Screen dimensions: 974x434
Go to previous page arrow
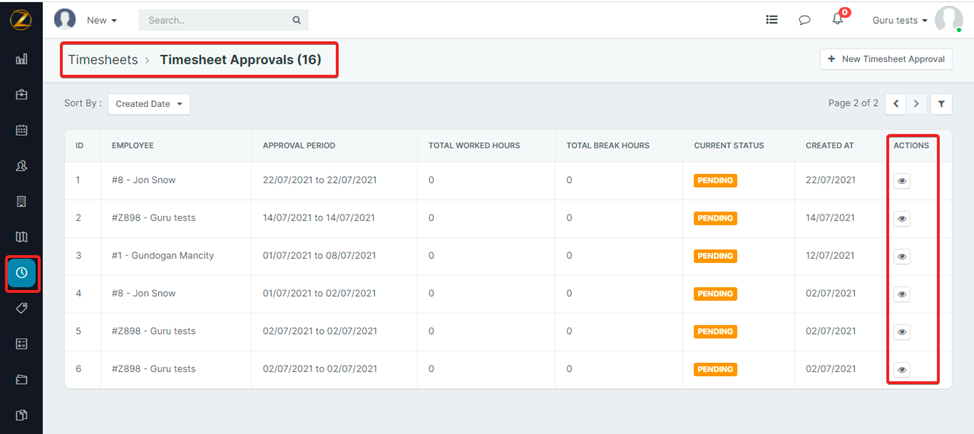pos(897,103)
